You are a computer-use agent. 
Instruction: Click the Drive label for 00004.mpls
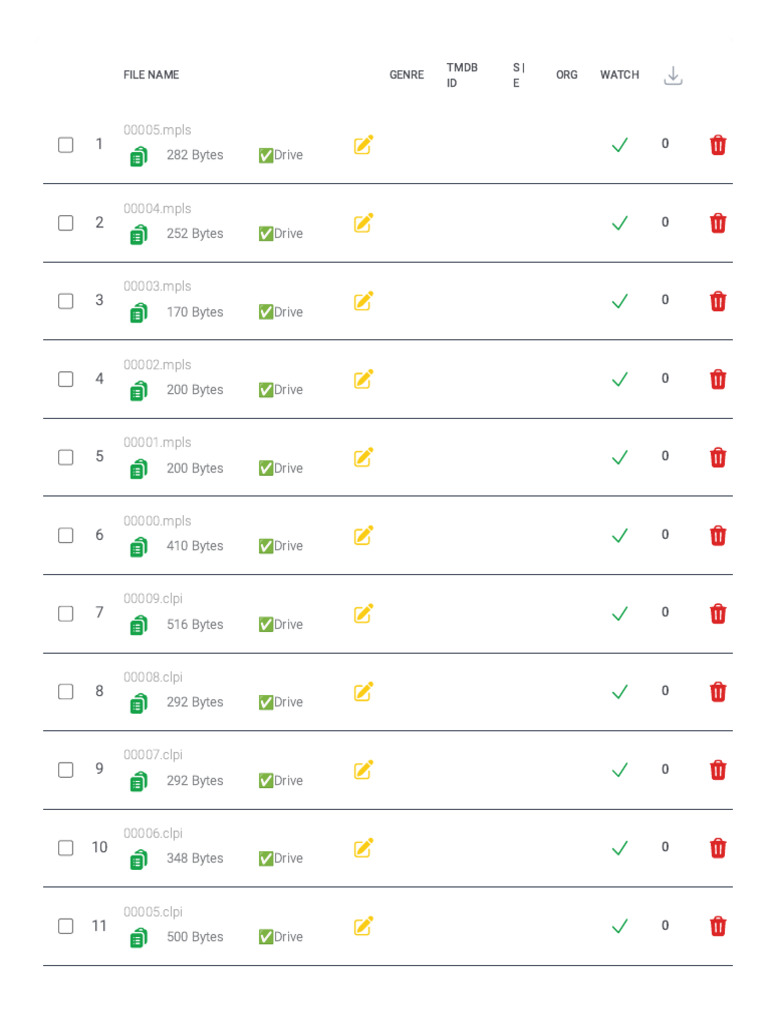point(281,234)
